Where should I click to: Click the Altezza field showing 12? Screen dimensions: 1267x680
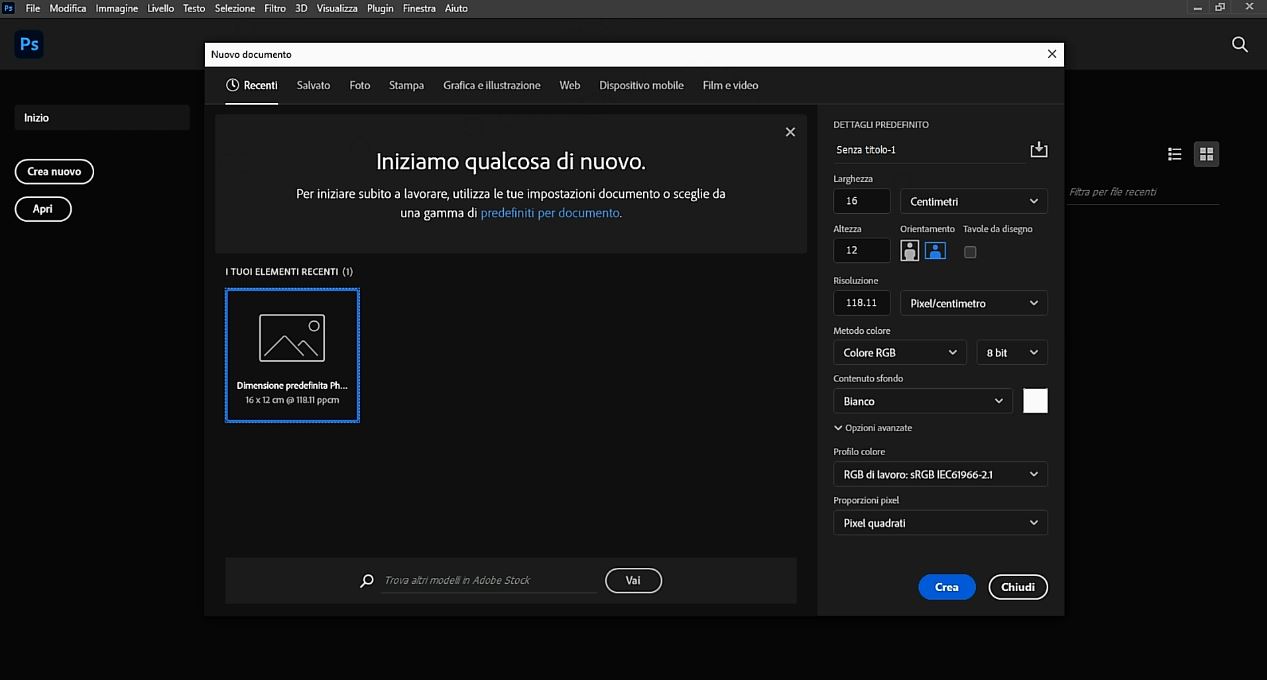click(x=861, y=251)
